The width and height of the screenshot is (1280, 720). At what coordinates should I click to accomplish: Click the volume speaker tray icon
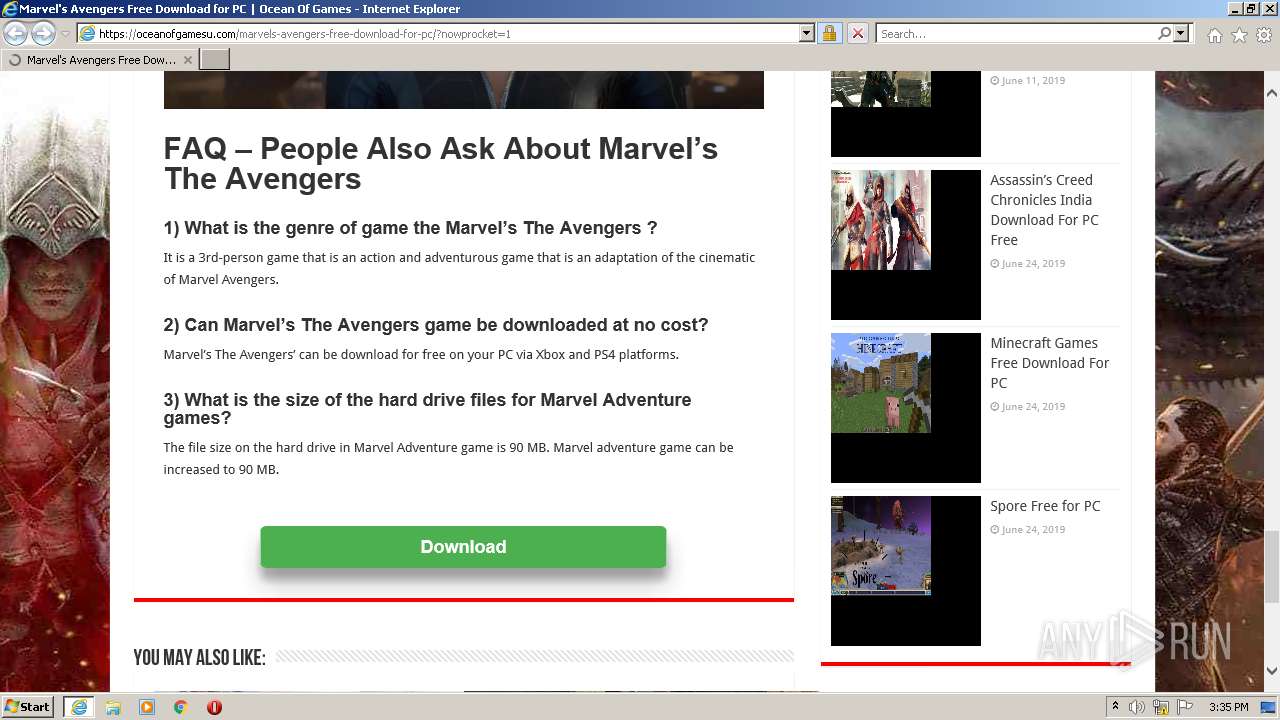coord(1137,707)
